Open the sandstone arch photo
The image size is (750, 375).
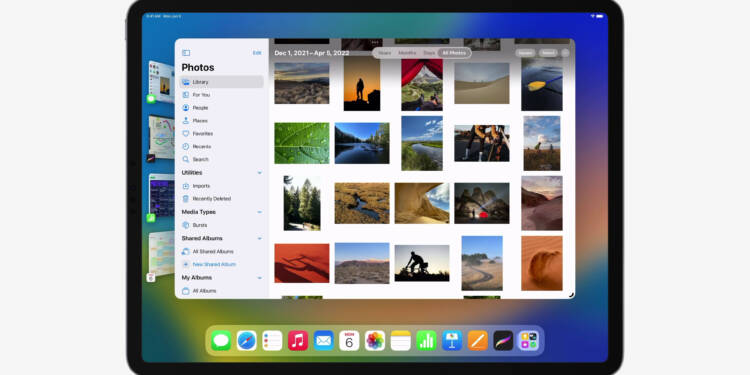(422, 203)
